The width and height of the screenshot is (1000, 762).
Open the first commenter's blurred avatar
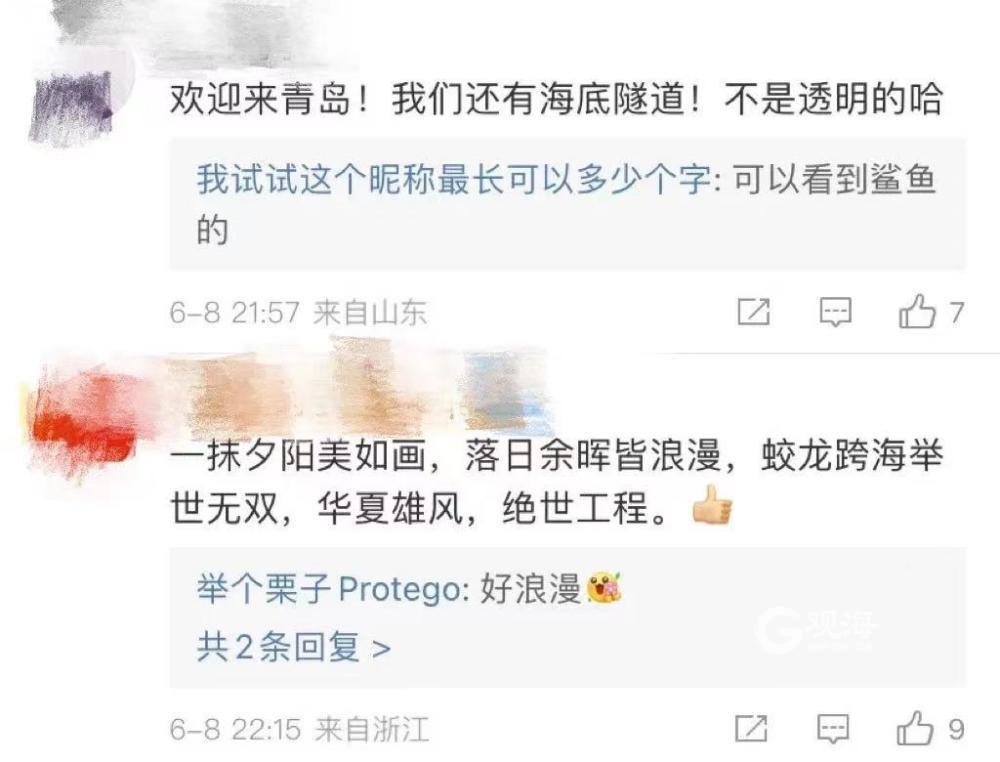(x=72, y=105)
